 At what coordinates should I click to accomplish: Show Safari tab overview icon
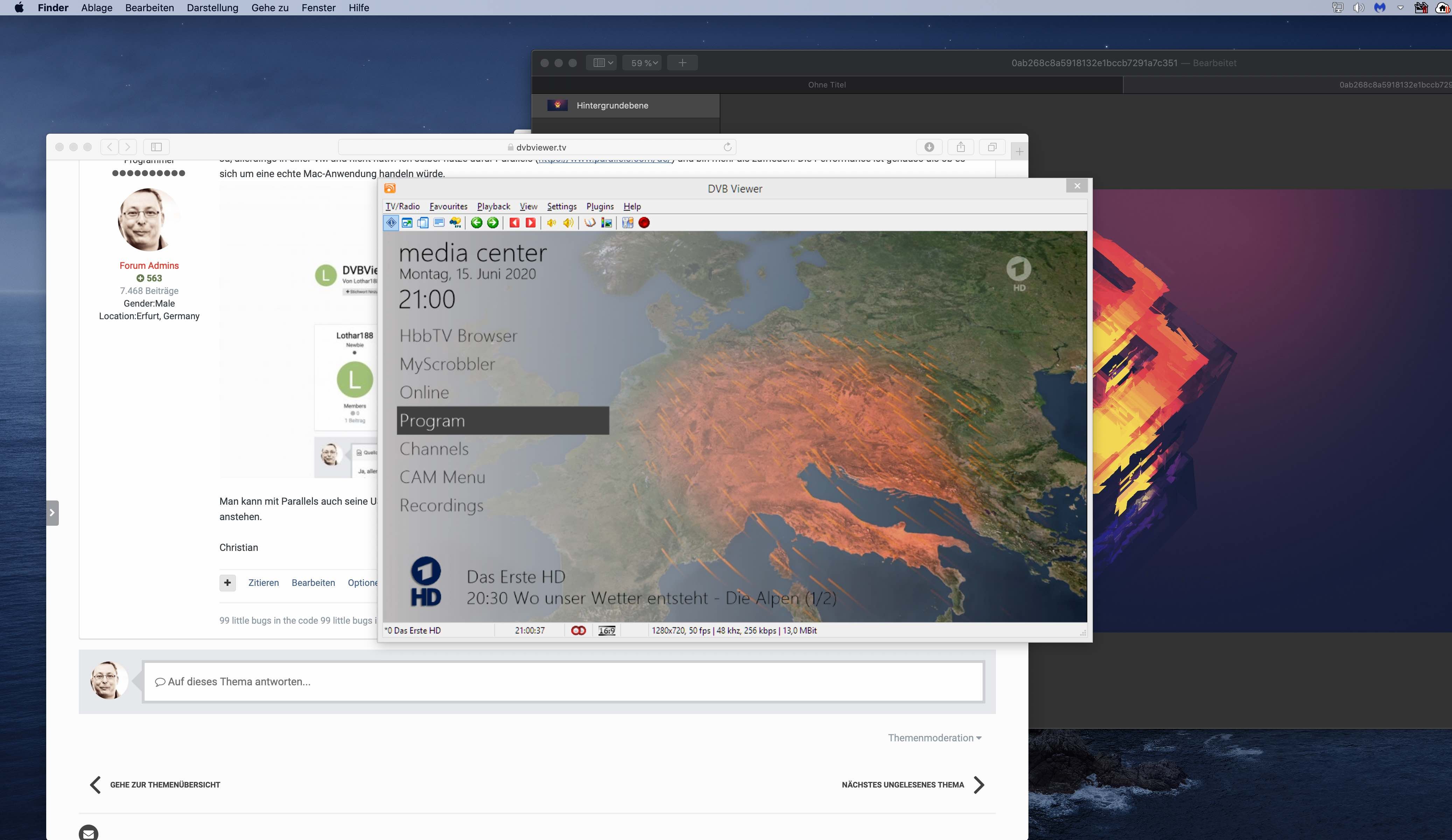(992, 147)
